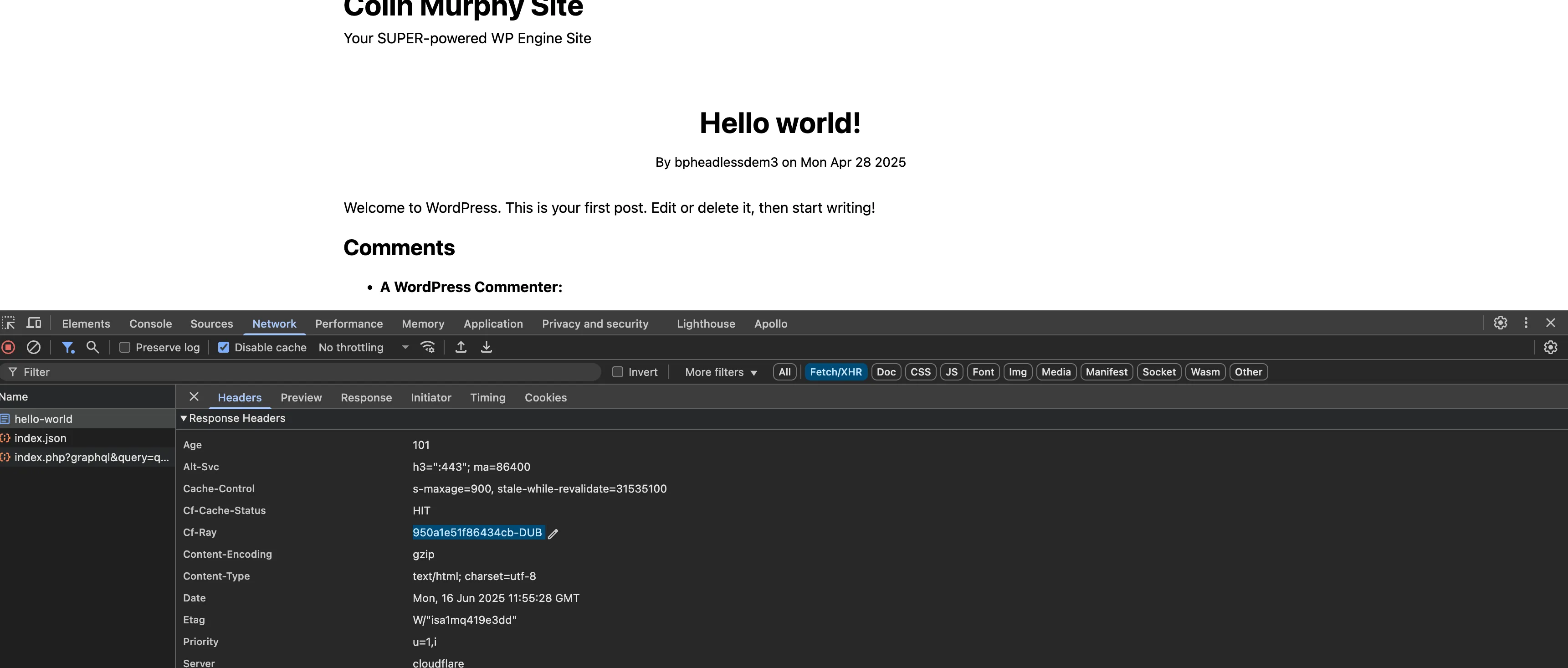The width and height of the screenshot is (1568, 668).
Task: Open the More filters dropdown
Action: click(720, 372)
